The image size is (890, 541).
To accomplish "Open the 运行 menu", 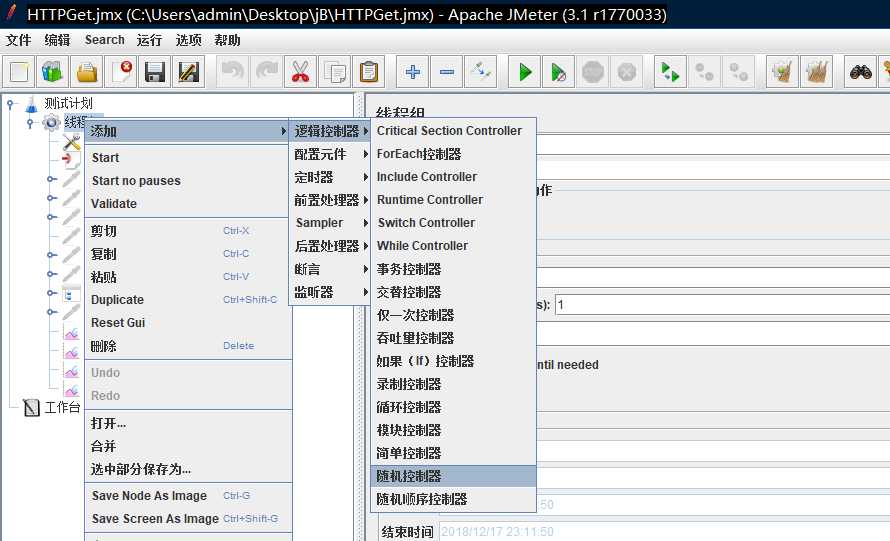I will tap(149, 40).
